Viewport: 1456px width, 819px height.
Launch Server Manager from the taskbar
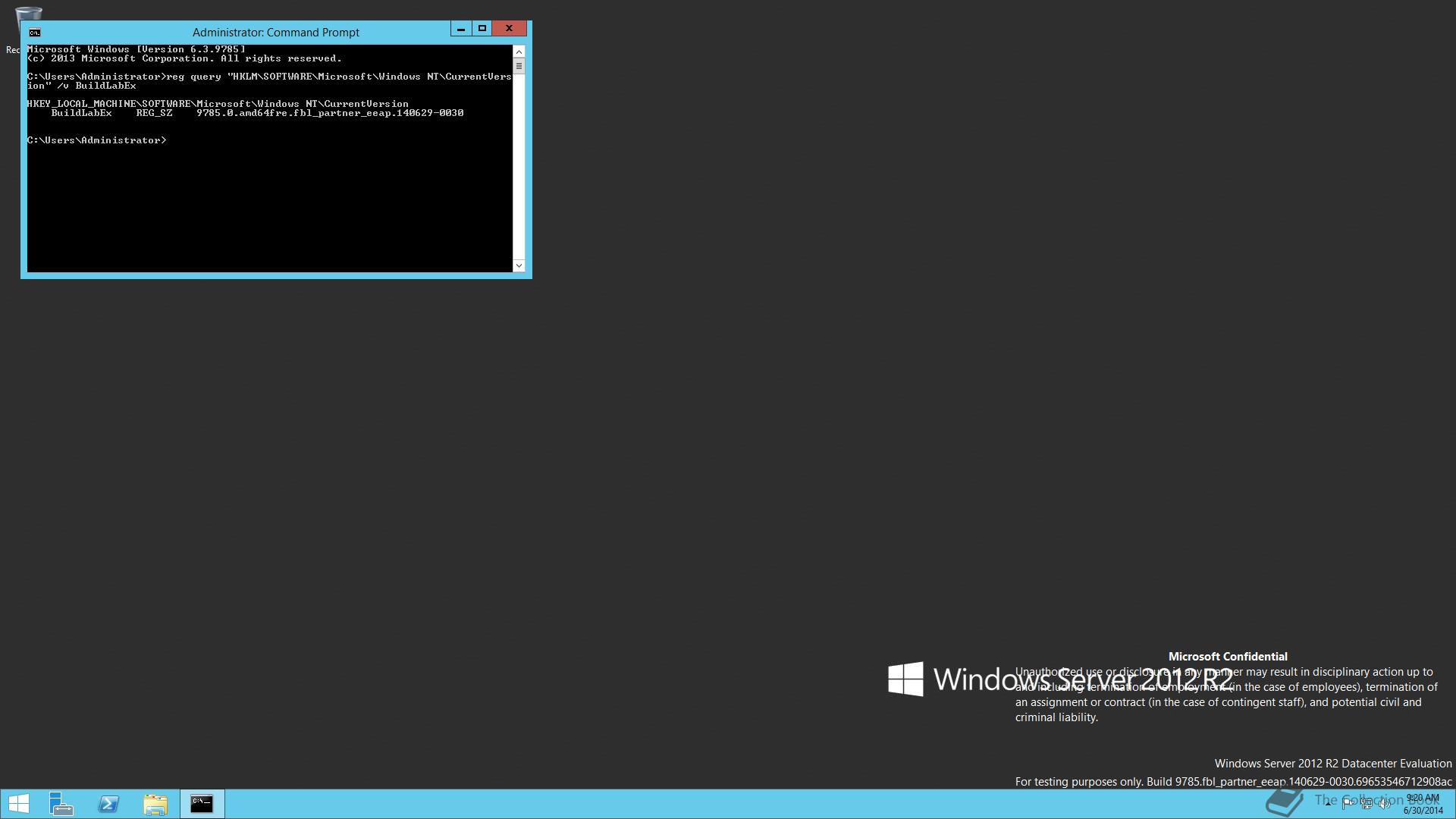pyautogui.click(x=61, y=804)
